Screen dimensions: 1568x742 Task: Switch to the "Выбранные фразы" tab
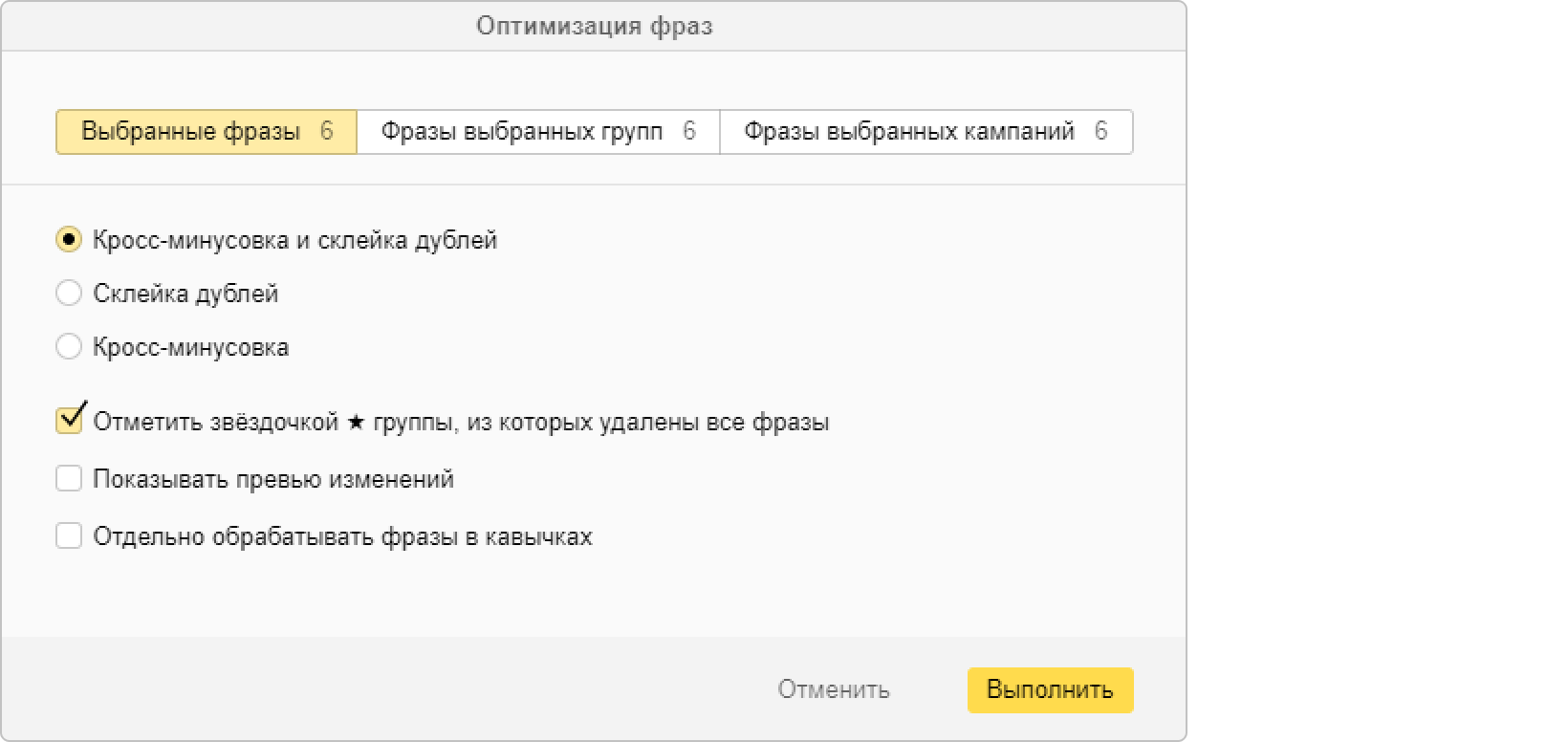[x=191, y=132]
